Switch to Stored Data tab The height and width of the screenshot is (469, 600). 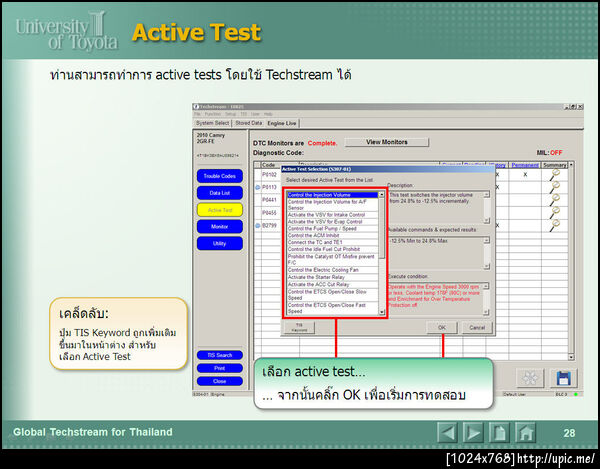click(248, 123)
